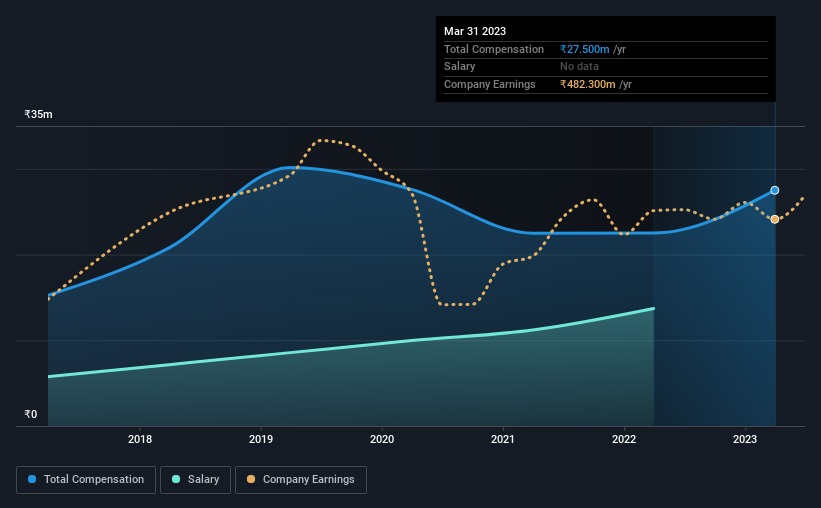This screenshot has height=508, width=821.
Task: Click the ₹27.500m total compensation value
Action: point(584,49)
